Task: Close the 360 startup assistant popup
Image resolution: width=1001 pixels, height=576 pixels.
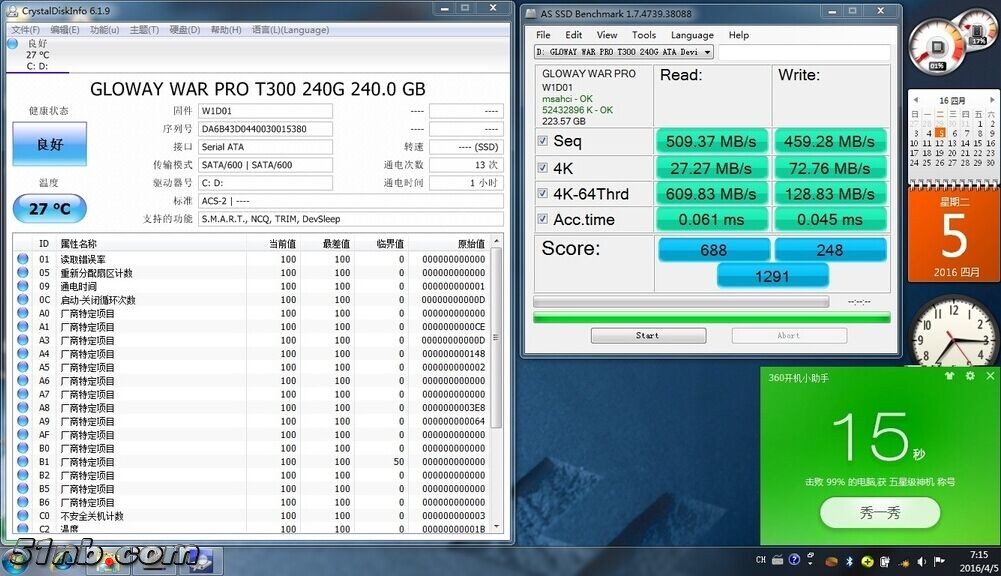Action: 990,376
